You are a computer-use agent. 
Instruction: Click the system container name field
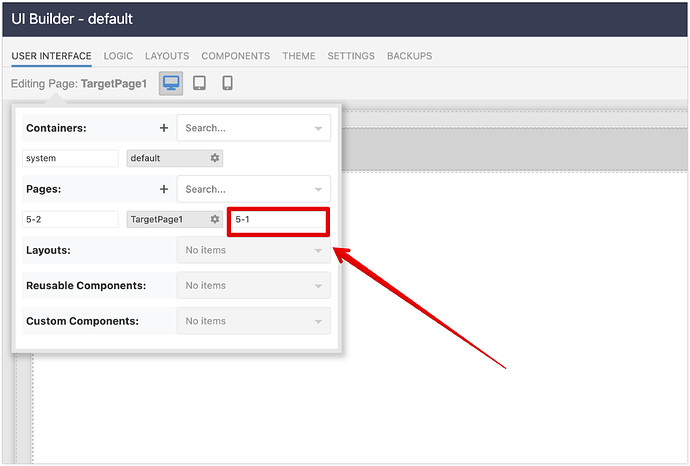[x=70, y=158]
